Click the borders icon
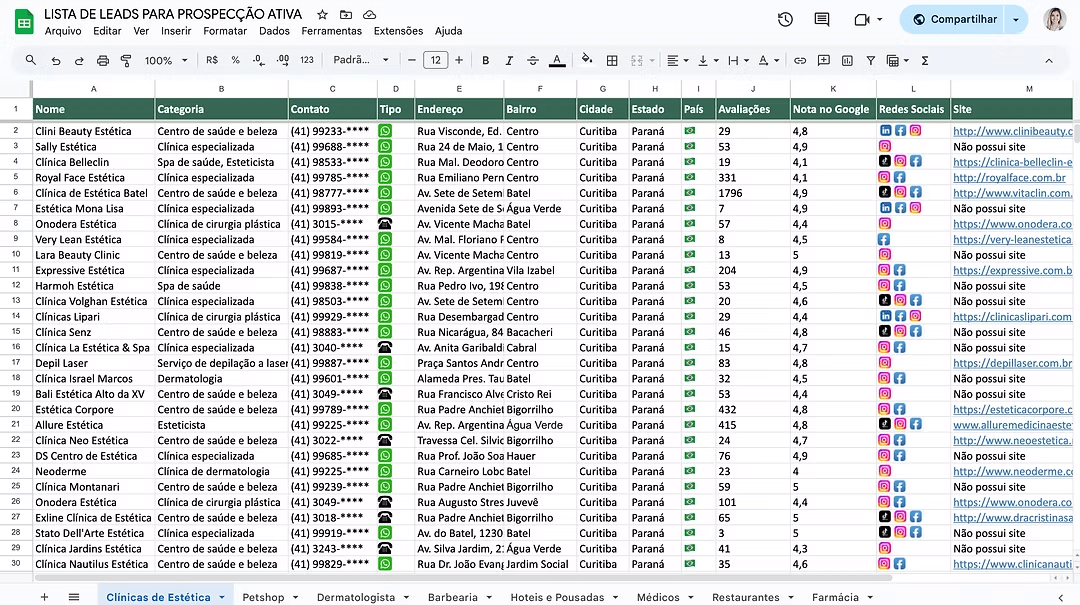Screen dimensions: 1080x605 612,60
